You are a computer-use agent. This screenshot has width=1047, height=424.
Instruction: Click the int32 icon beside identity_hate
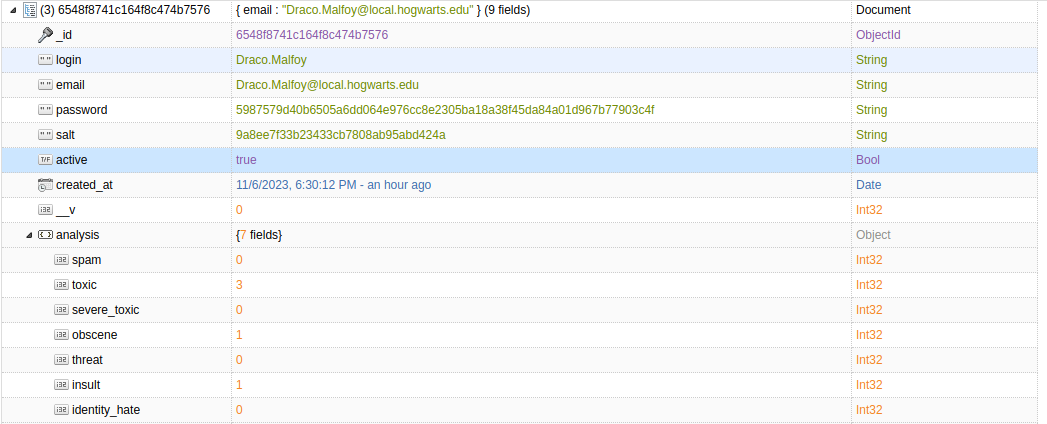click(61, 410)
